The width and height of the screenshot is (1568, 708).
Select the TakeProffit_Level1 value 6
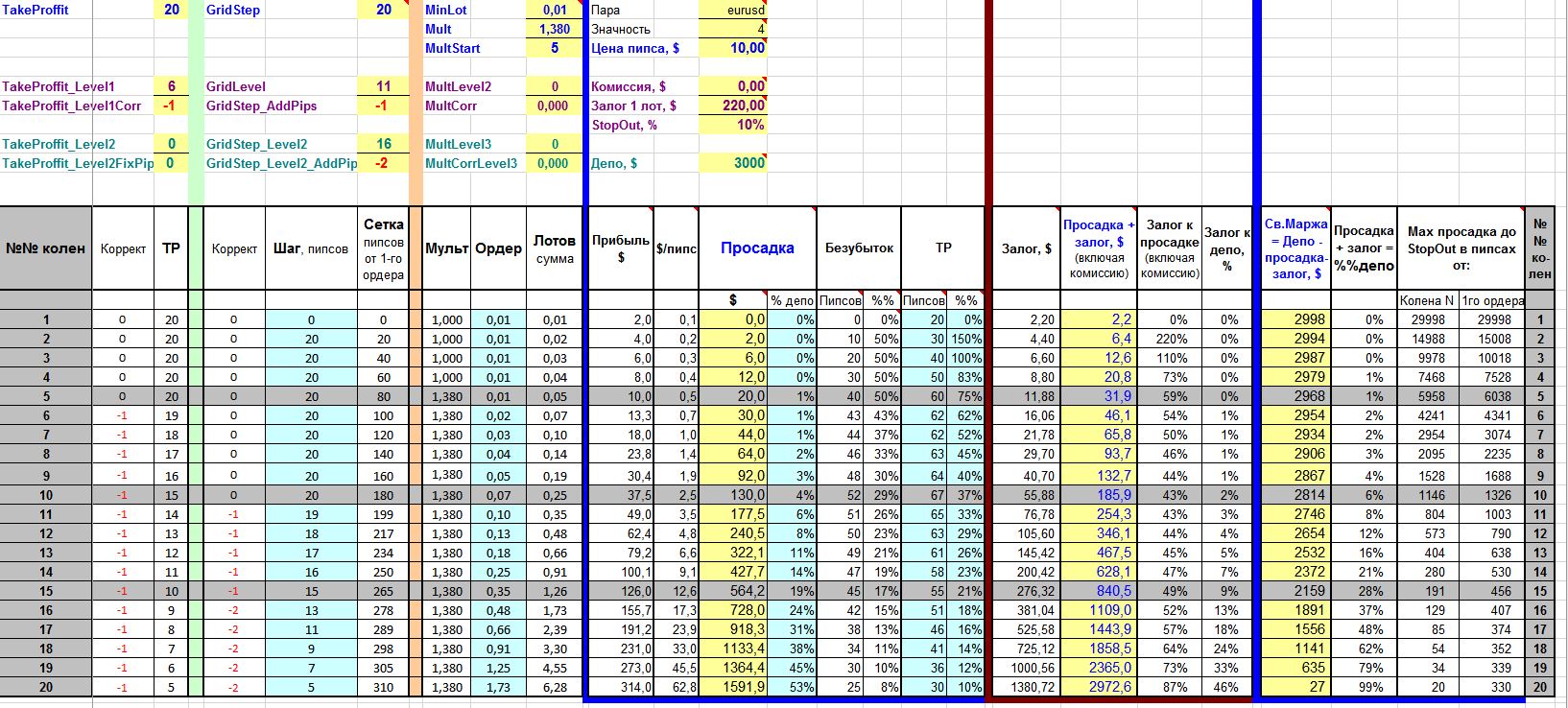(171, 86)
